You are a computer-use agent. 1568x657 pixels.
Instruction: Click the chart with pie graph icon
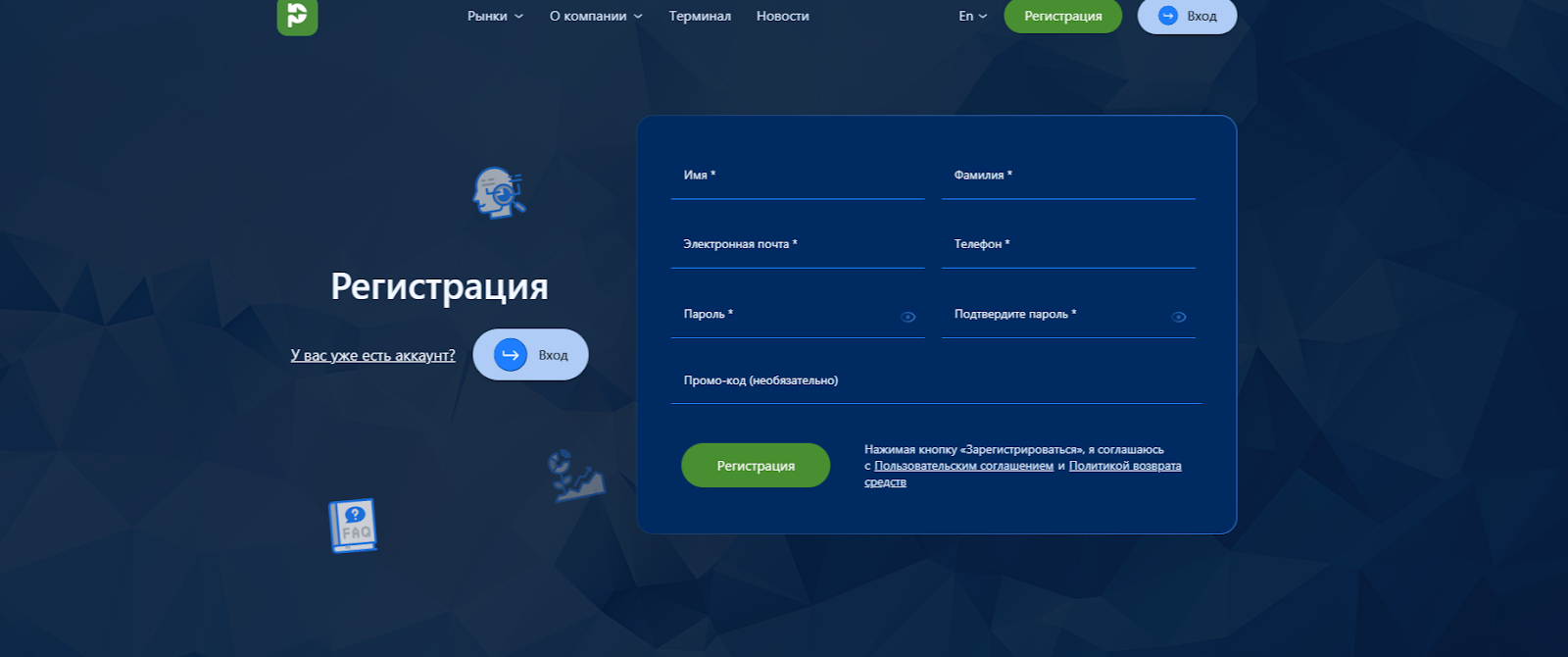click(575, 476)
